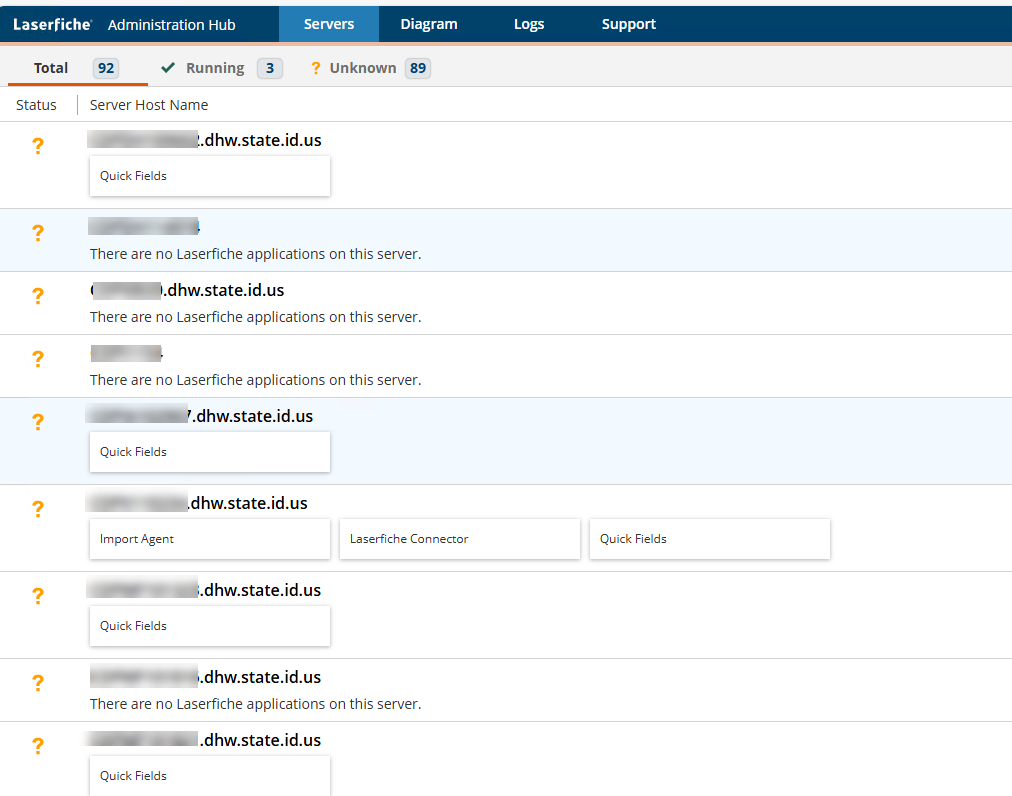
Task: Click the fifth server row's unknown status icon
Action: (38, 421)
